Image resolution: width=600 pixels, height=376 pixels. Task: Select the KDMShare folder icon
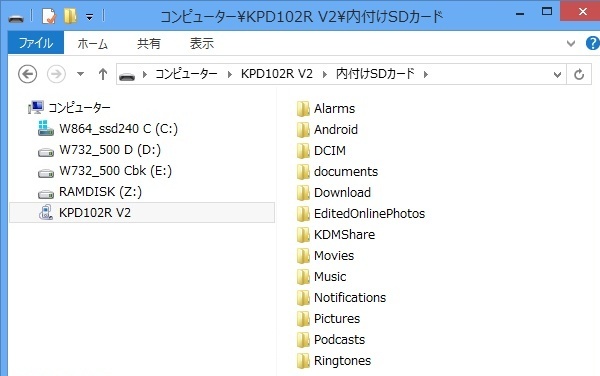[303, 235]
